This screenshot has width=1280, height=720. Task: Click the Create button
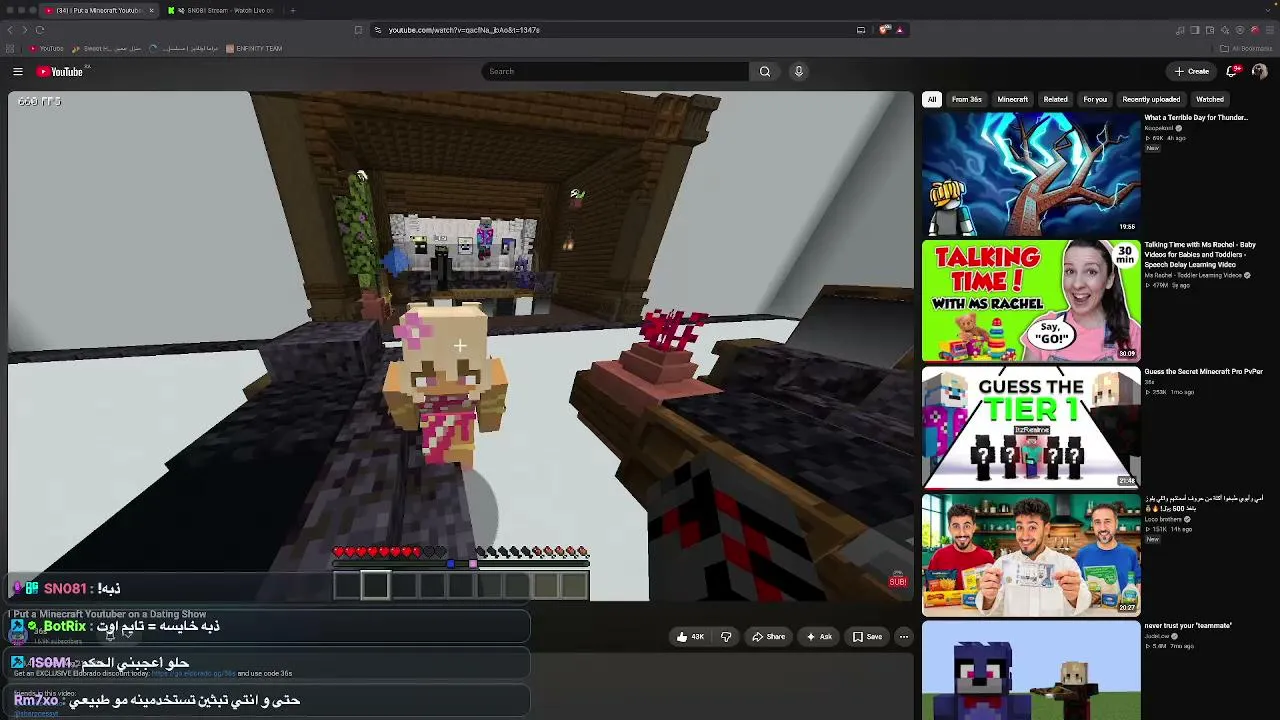pos(1192,71)
